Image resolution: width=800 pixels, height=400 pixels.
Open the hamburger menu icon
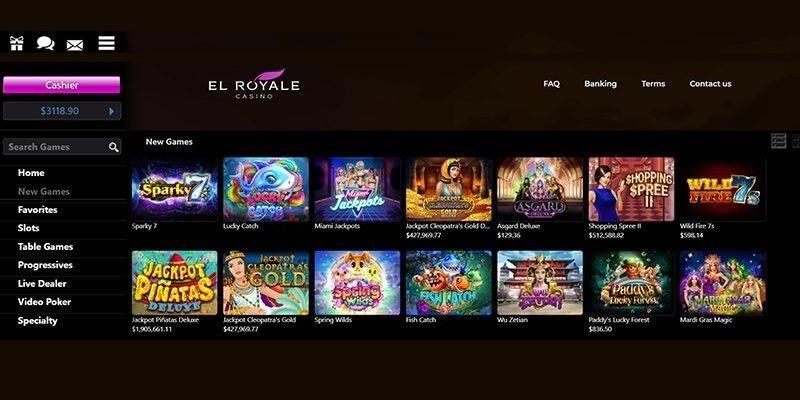point(107,43)
